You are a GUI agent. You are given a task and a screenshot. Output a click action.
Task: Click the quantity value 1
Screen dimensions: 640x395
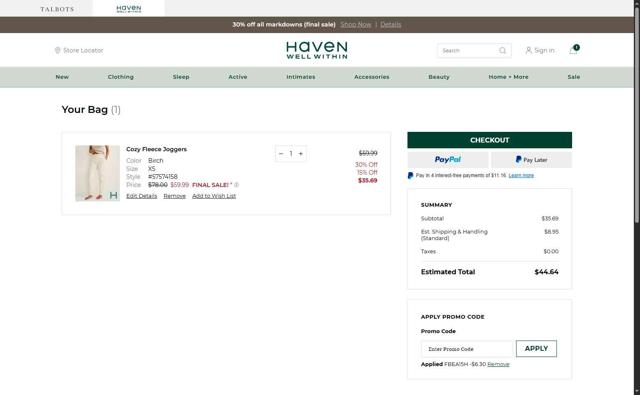click(x=291, y=153)
